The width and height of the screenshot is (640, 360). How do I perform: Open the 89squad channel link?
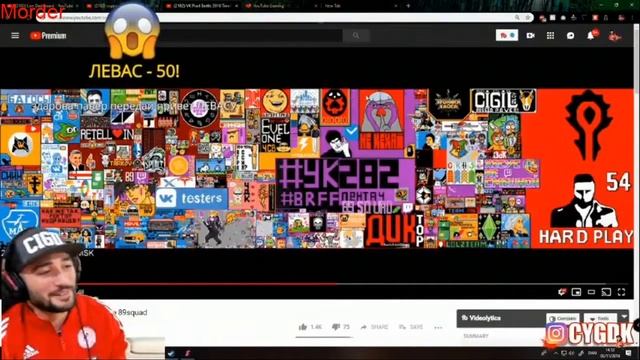coord(132,312)
